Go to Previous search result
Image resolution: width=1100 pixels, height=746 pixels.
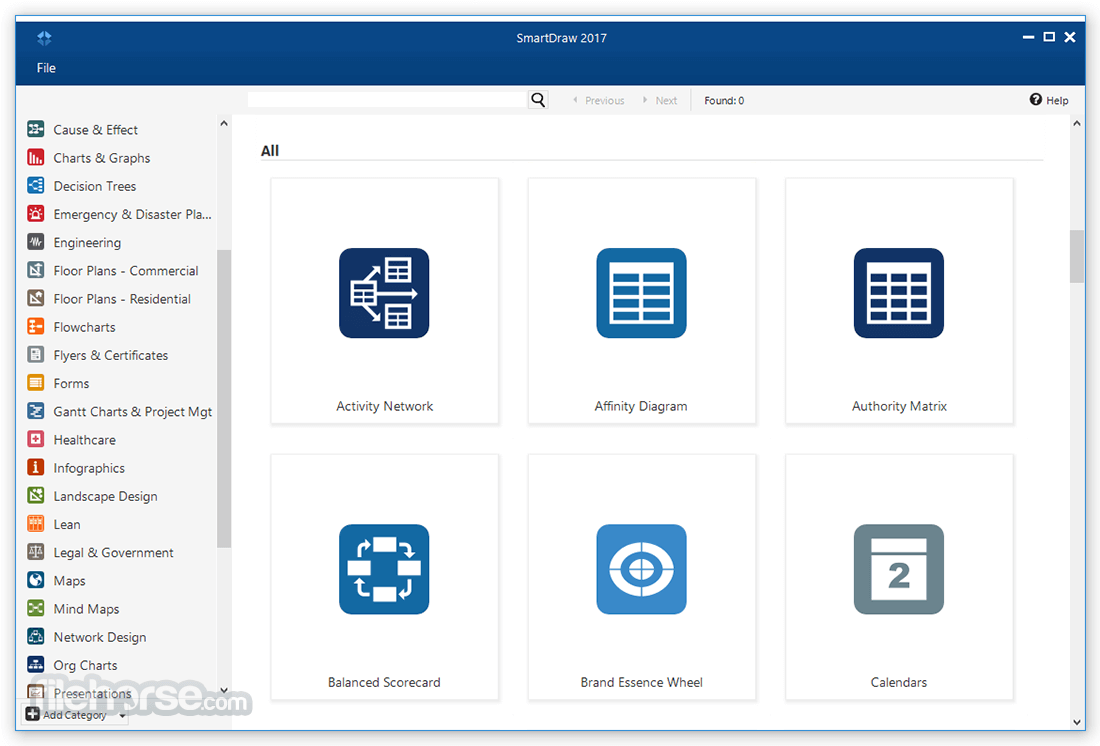pos(598,100)
